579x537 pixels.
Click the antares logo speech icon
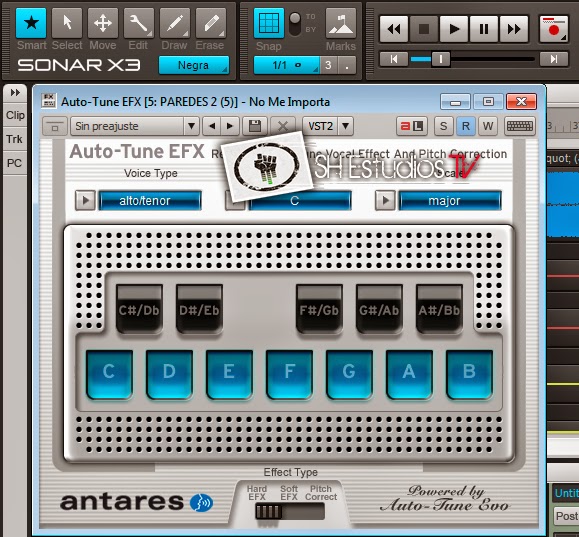click(201, 503)
